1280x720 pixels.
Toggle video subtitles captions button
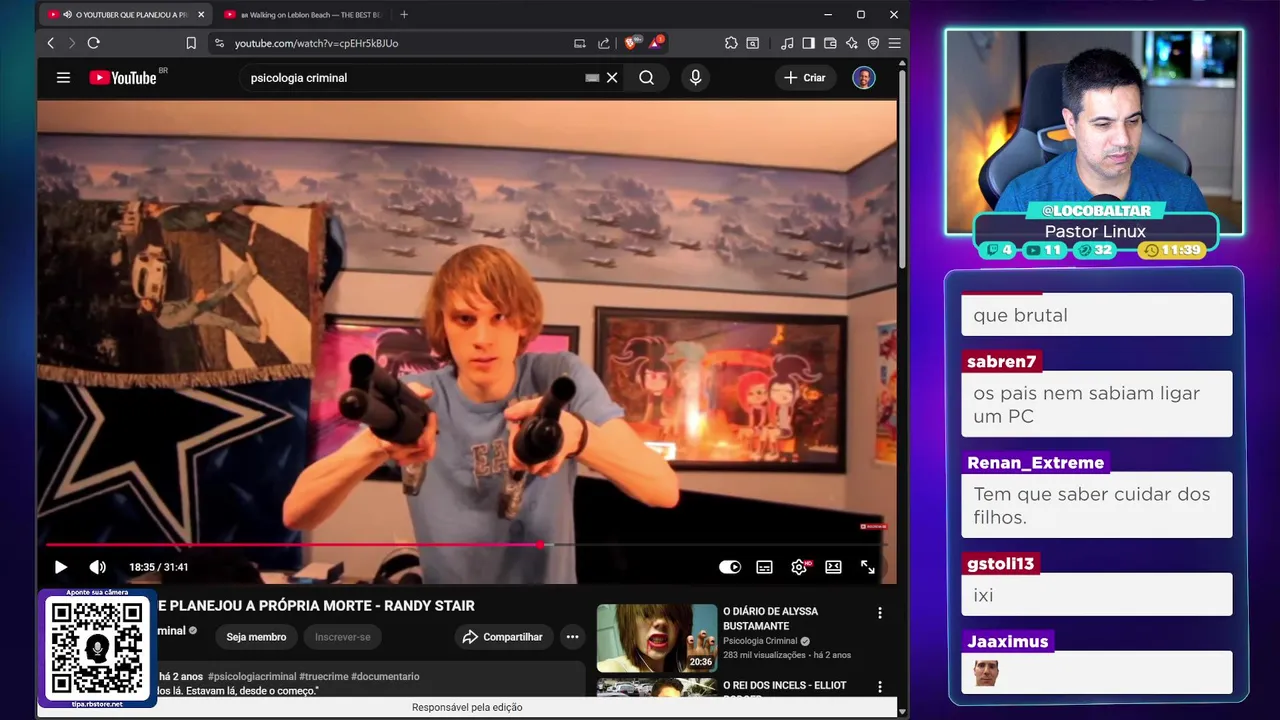pos(764,567)
